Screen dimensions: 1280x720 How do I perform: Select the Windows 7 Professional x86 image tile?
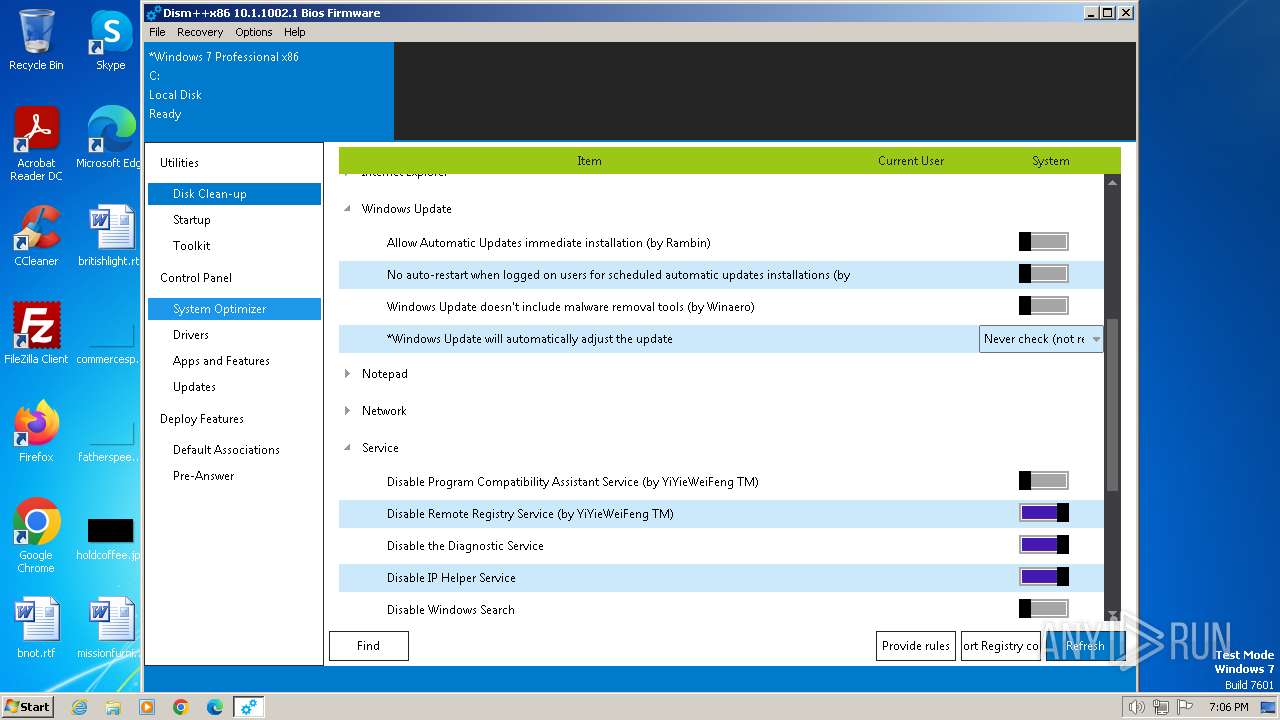point(269,90)
